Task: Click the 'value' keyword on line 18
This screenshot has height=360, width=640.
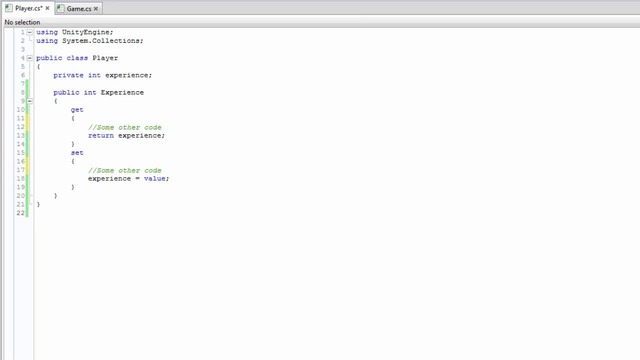Action: [155, 178]
